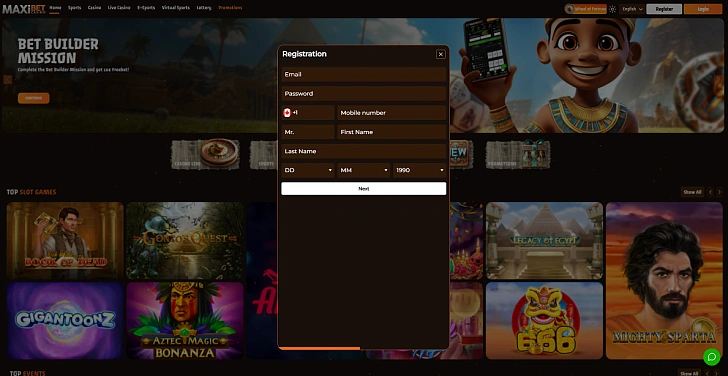Screen dimensions: 728x376
Task: Open the Mighty Sparta game thumbnail
Action: (664, 280)
